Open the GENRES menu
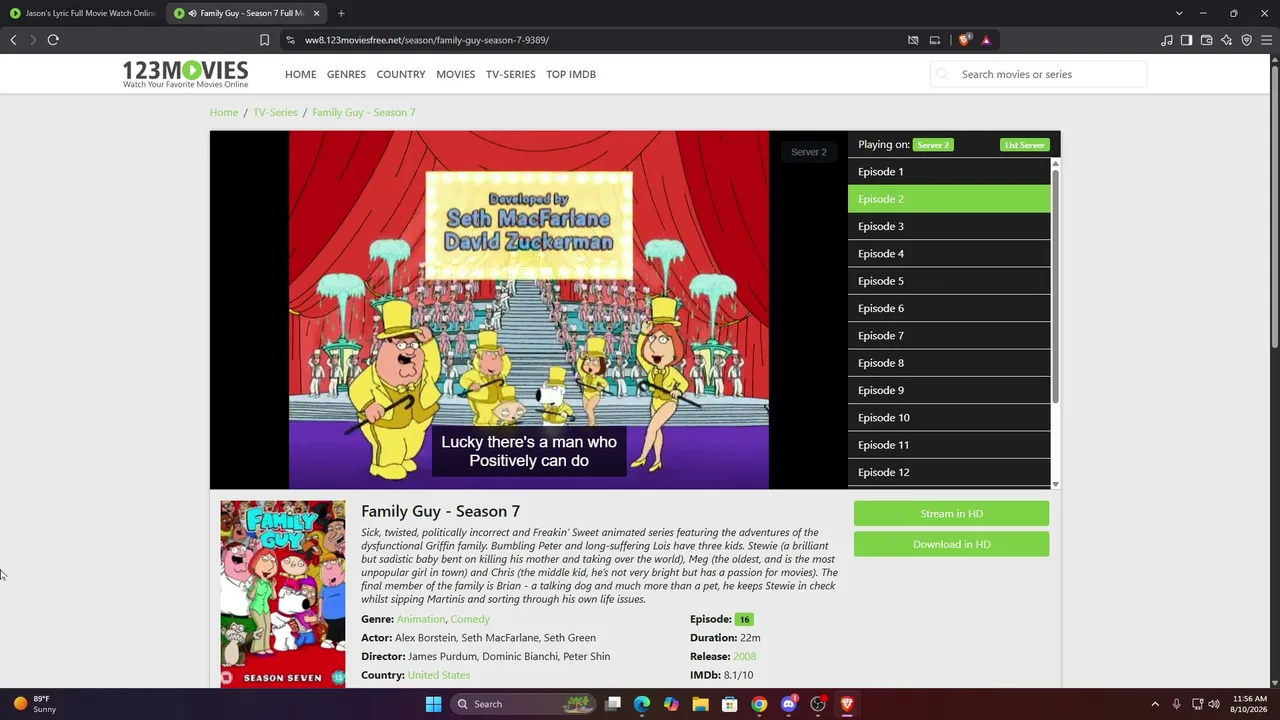This screenshot has height=720, width=1280. click(x=346, y=74)
